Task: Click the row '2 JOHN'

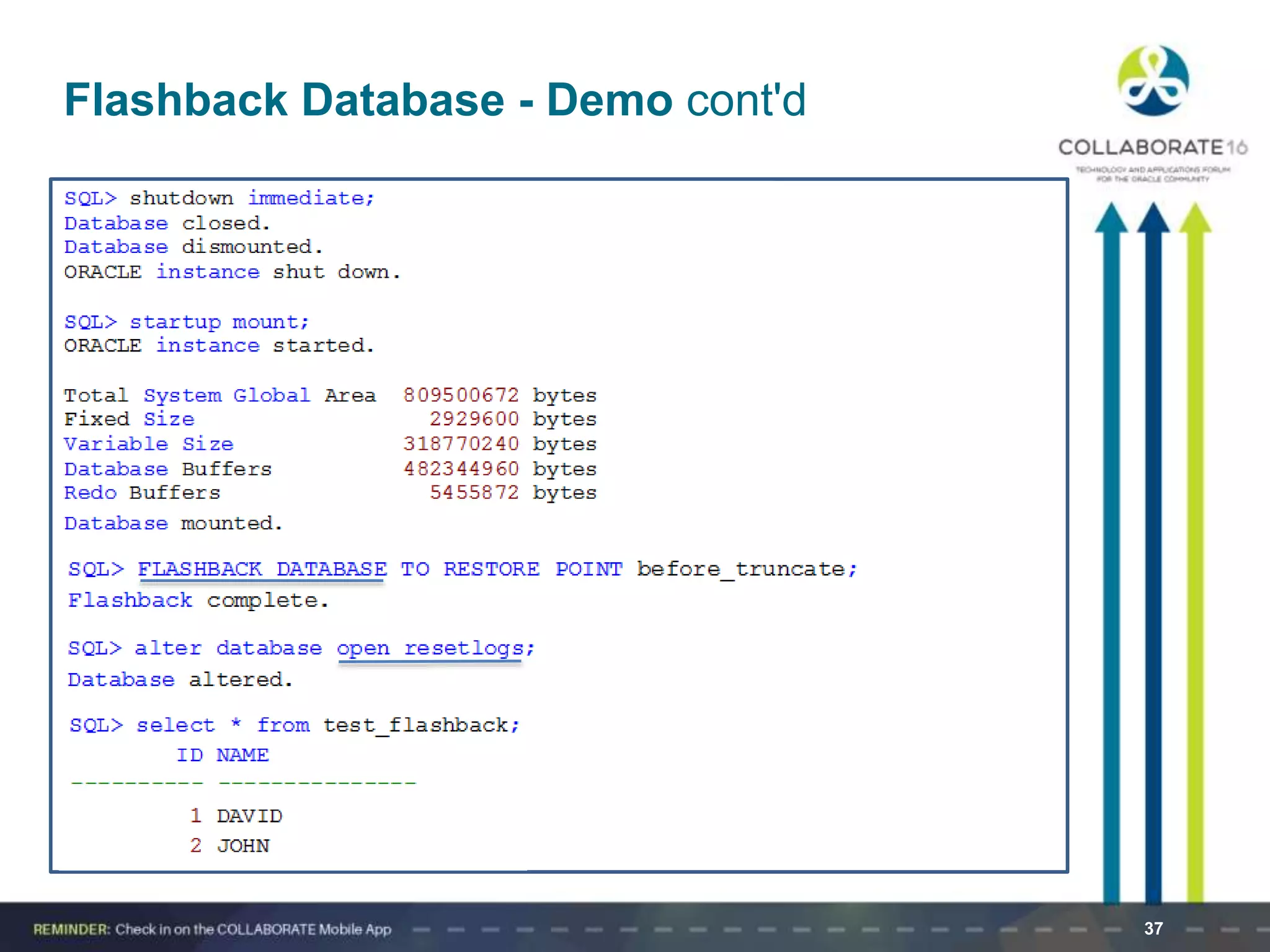Action: [229, 846]
